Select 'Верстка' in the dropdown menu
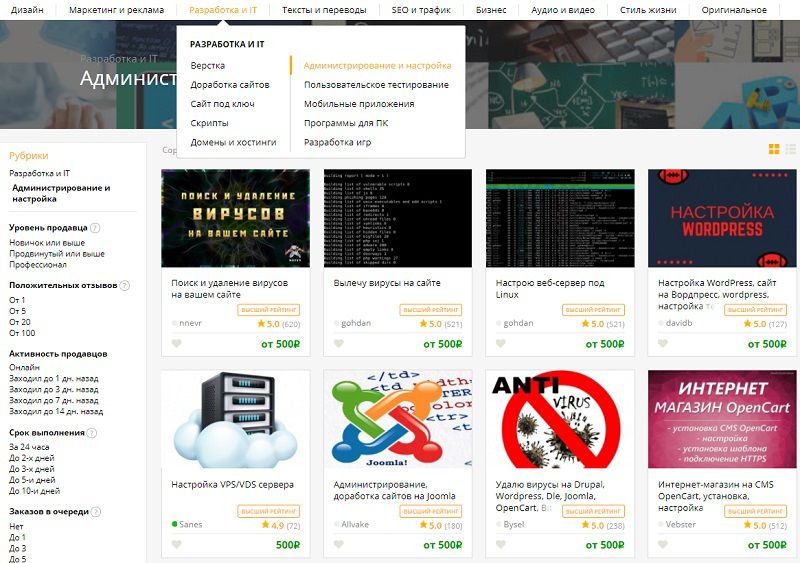 [x=208, y=66]
